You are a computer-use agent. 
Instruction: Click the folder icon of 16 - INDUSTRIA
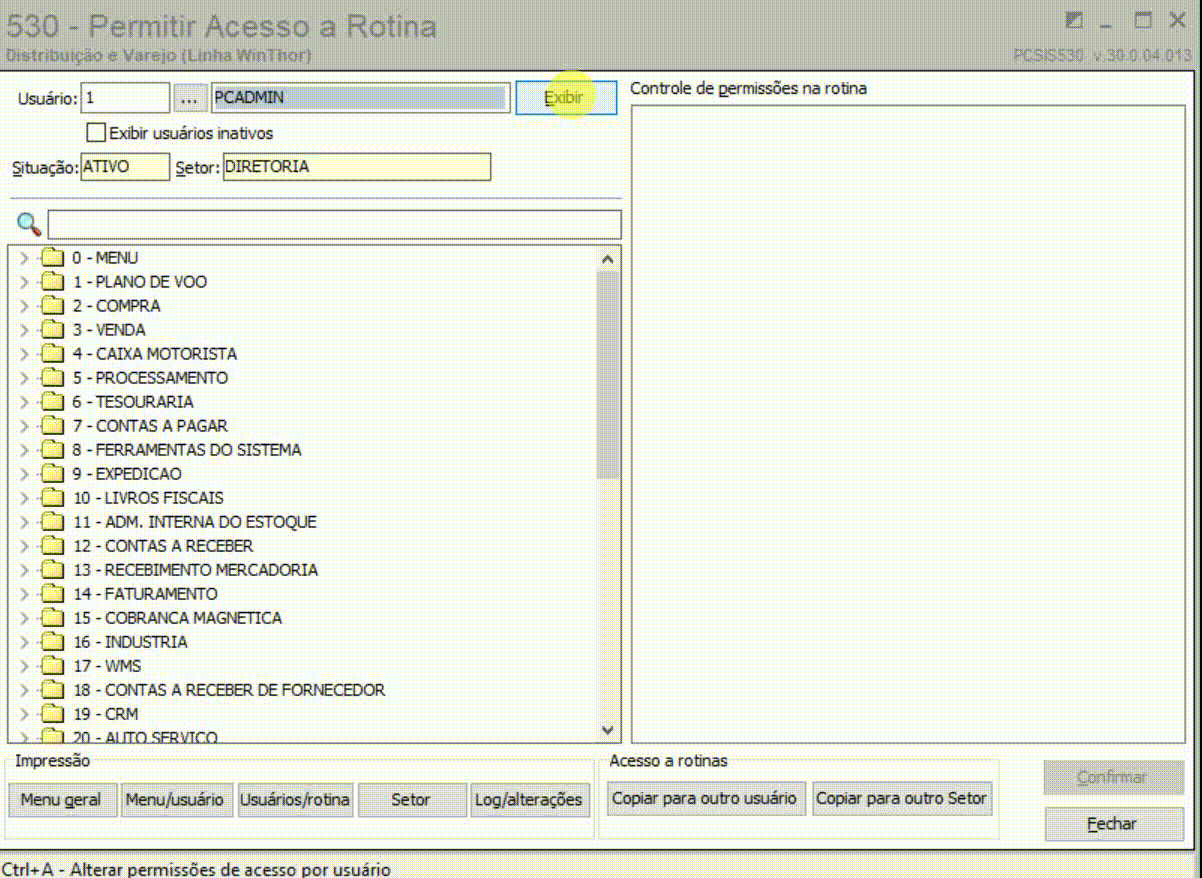(x=52, y=642)
